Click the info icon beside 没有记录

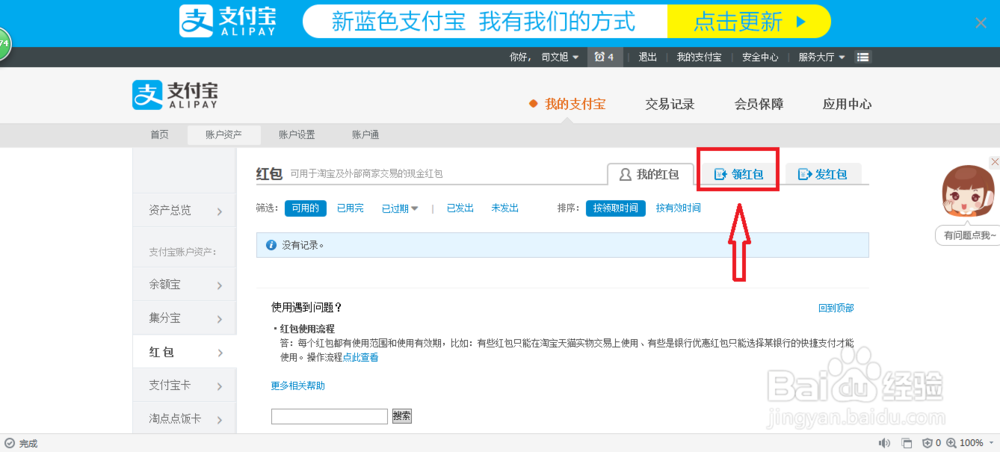pyautogui.click(x=271, y=245)
